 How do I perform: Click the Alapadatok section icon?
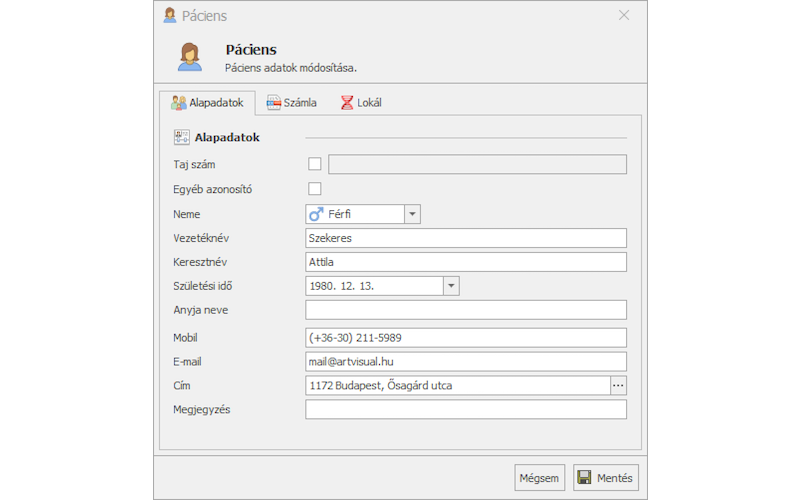point(181,137)
